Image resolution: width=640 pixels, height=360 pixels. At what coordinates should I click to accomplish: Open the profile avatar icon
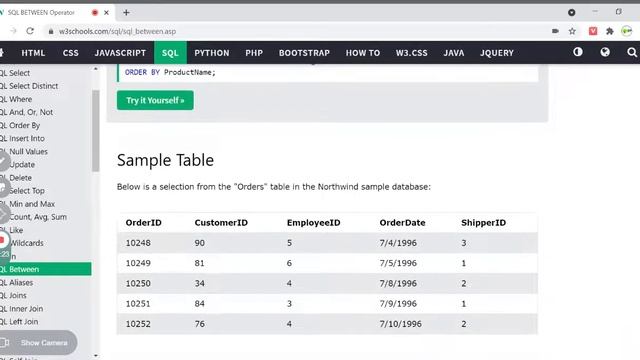627,31
